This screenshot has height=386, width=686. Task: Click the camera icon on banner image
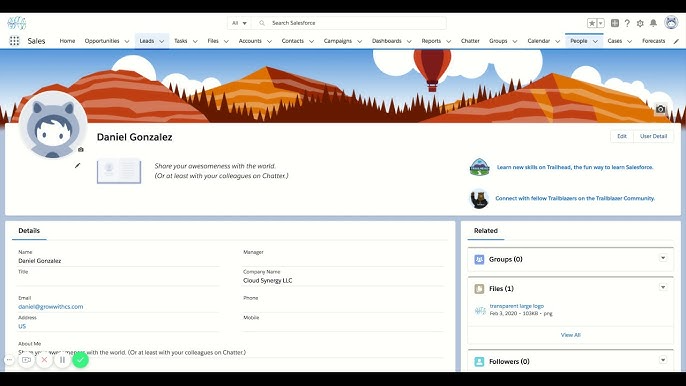click(661, 109)
